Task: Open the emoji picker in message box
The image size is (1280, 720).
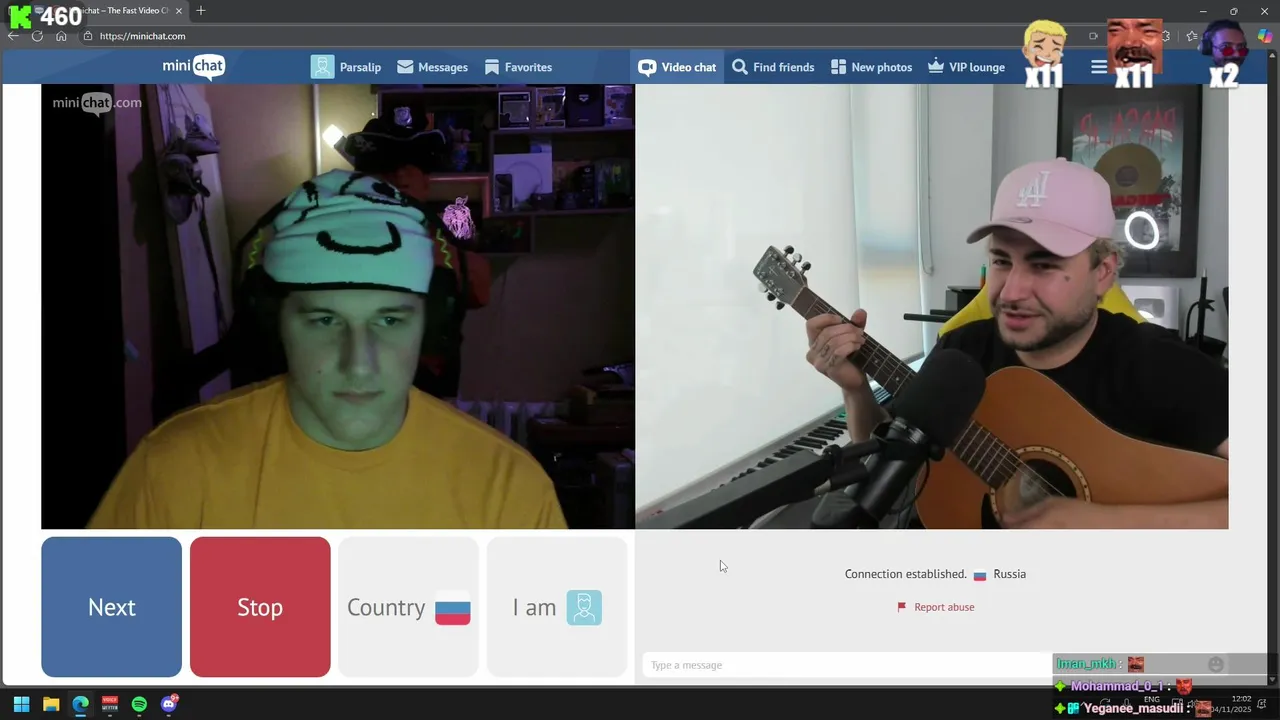Action: click(1216, 664)
